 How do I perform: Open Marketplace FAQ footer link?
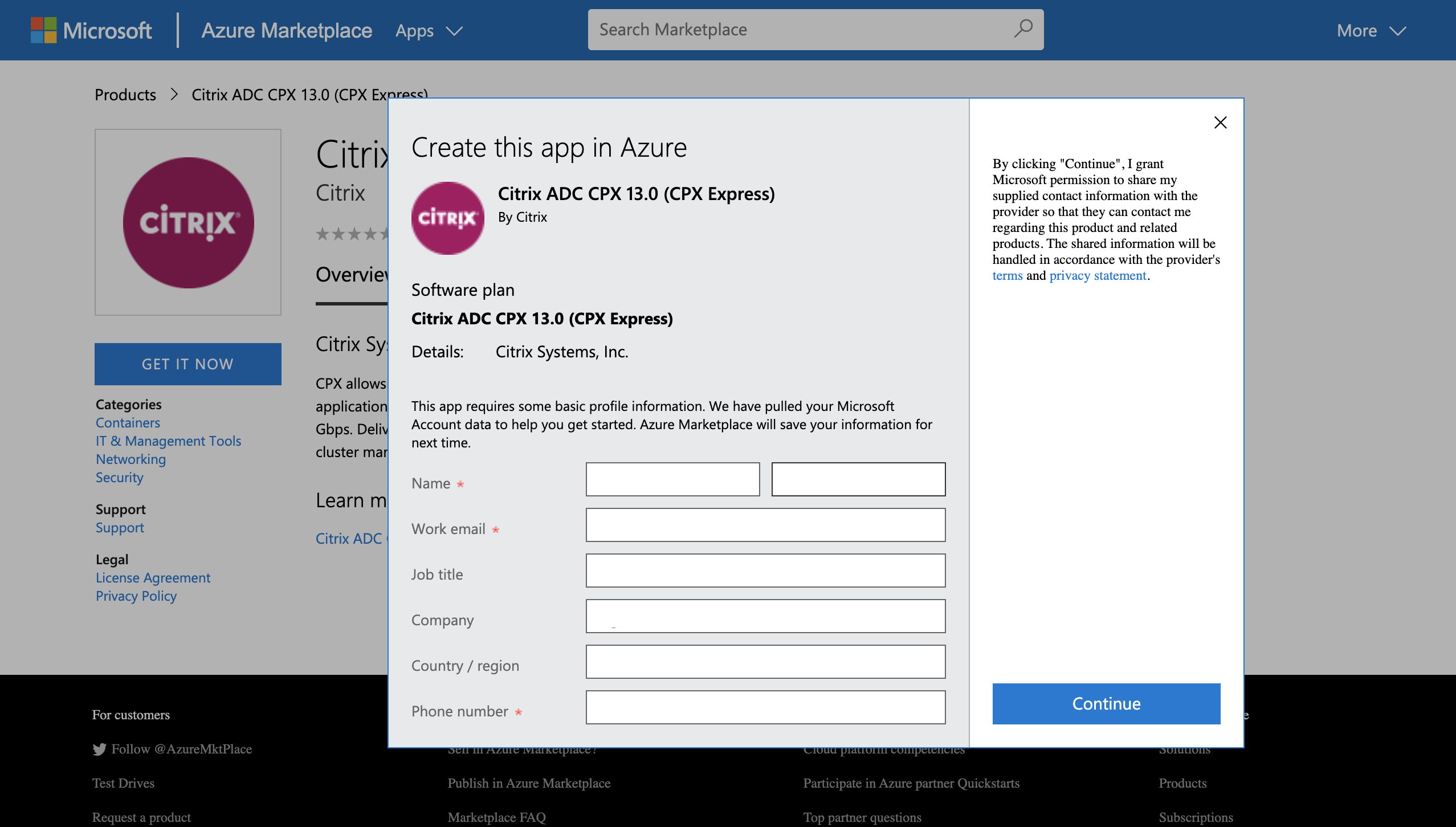pyautogui.click(x=496, y=817)
